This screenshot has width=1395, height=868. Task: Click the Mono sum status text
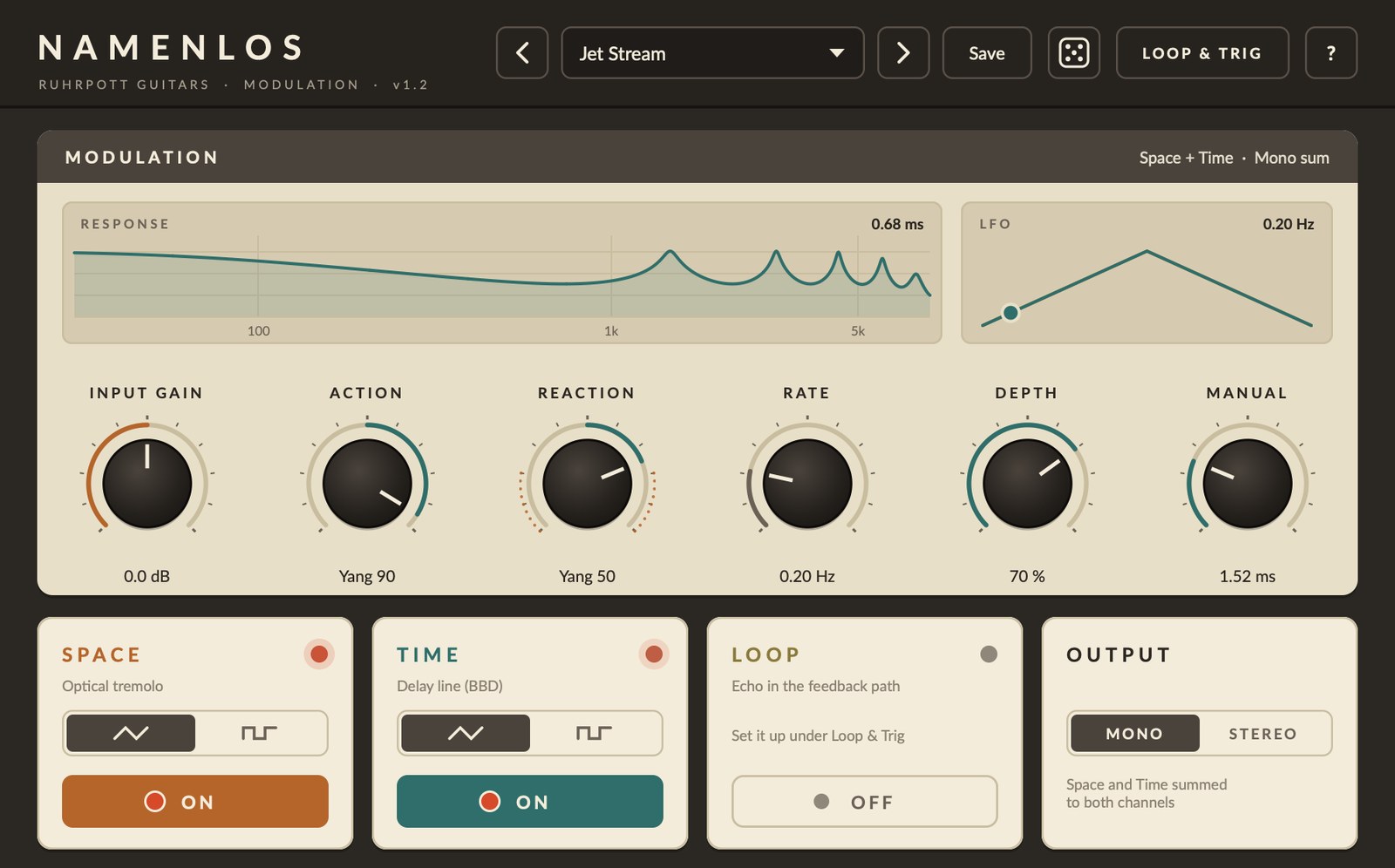tap(1292, 158)
